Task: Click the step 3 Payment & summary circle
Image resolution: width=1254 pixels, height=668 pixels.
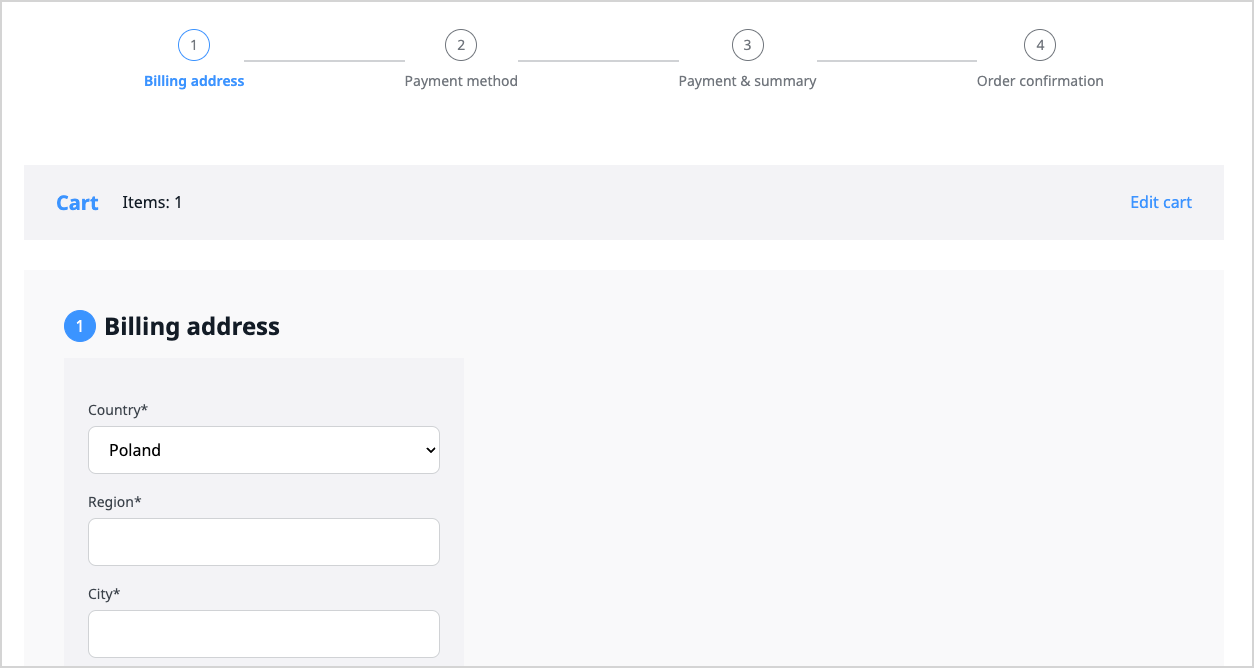Action: coord(747,44)
